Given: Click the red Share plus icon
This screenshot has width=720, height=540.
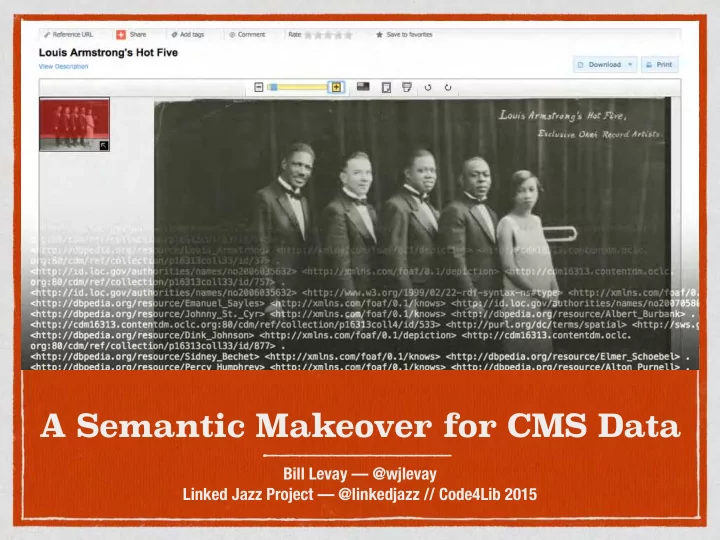Looking at the screenshot, I should 121,34.
